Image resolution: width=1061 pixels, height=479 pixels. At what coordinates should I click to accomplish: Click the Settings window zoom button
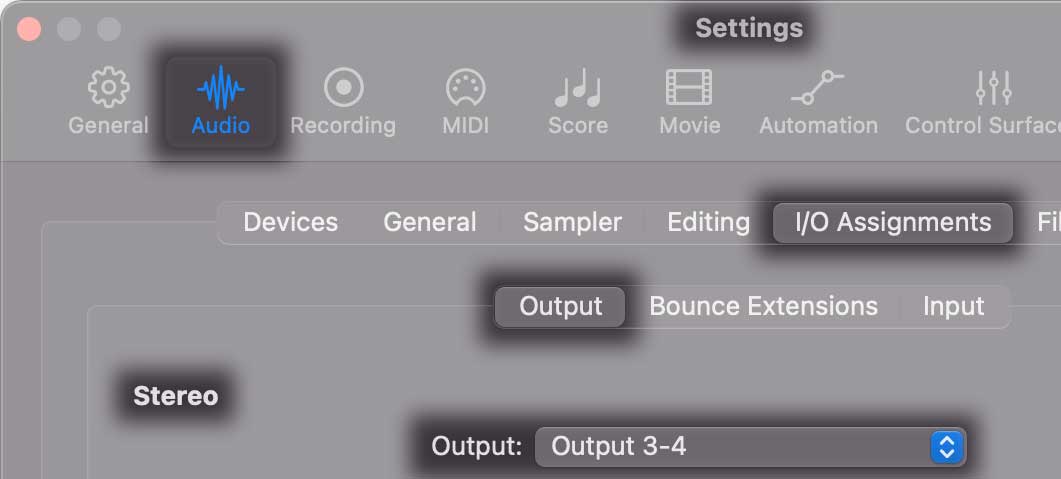click(108, 29)
